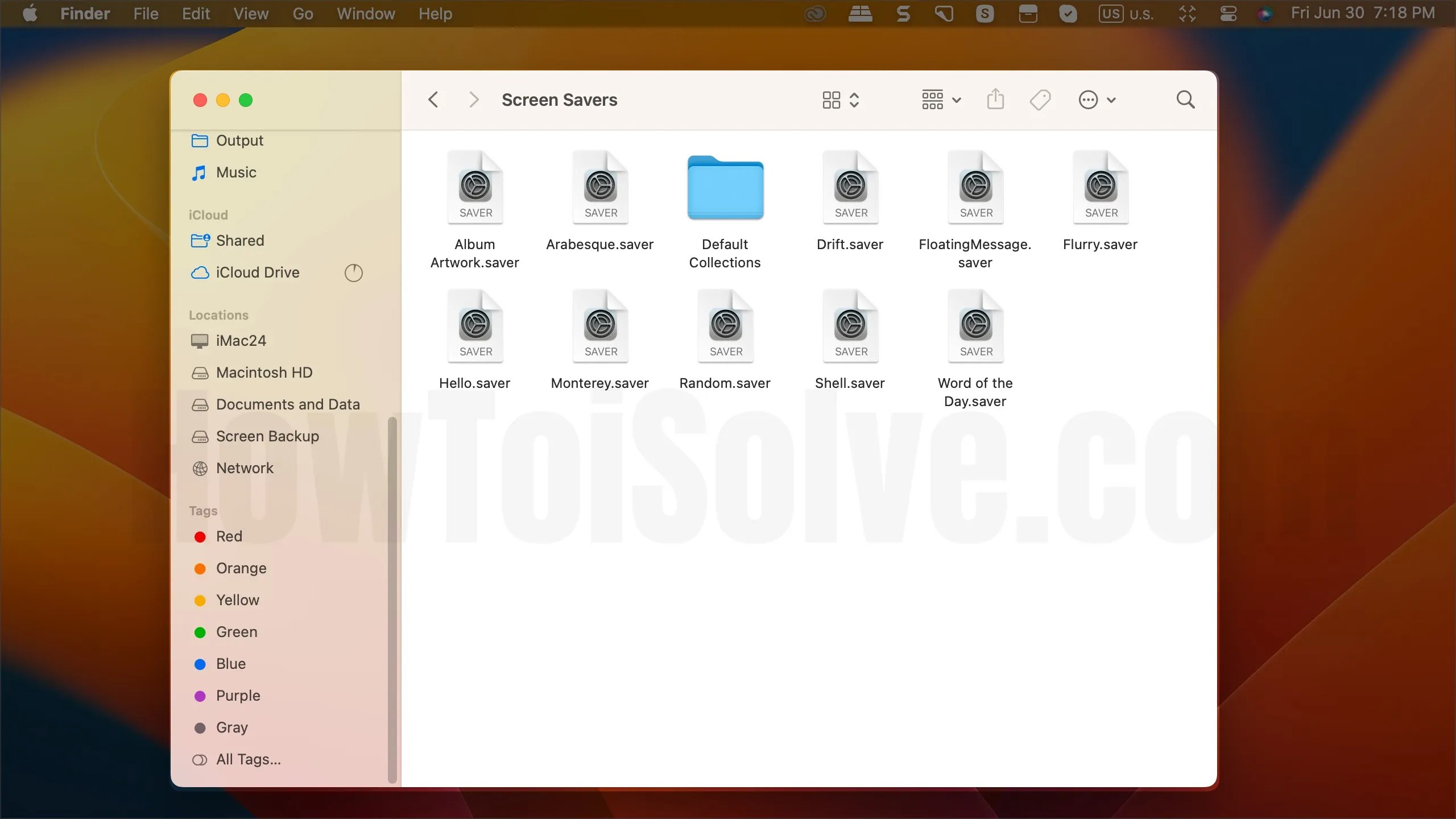Select the Word of the Day.saver file

975,326
